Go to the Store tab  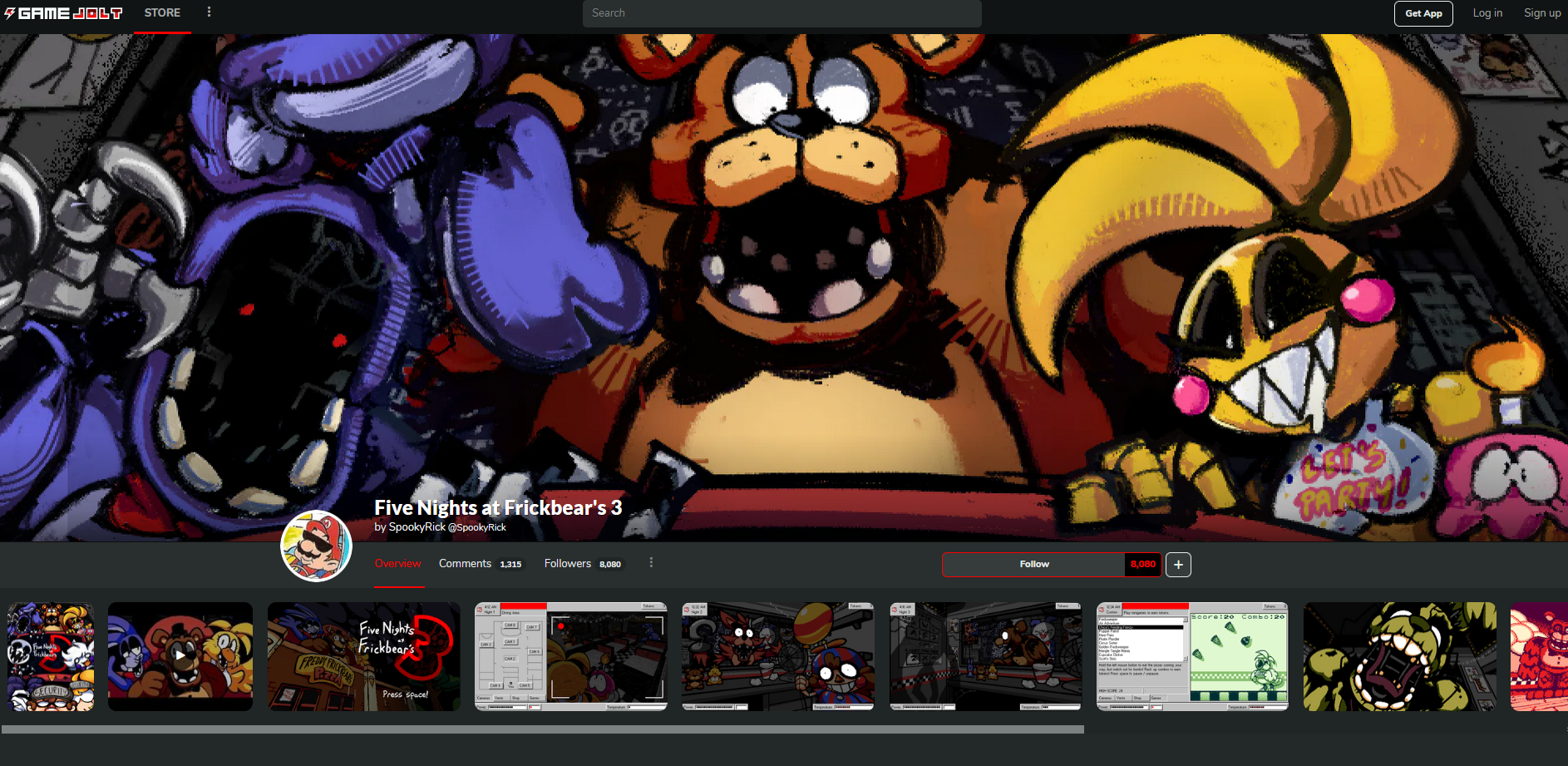(162, 13)
